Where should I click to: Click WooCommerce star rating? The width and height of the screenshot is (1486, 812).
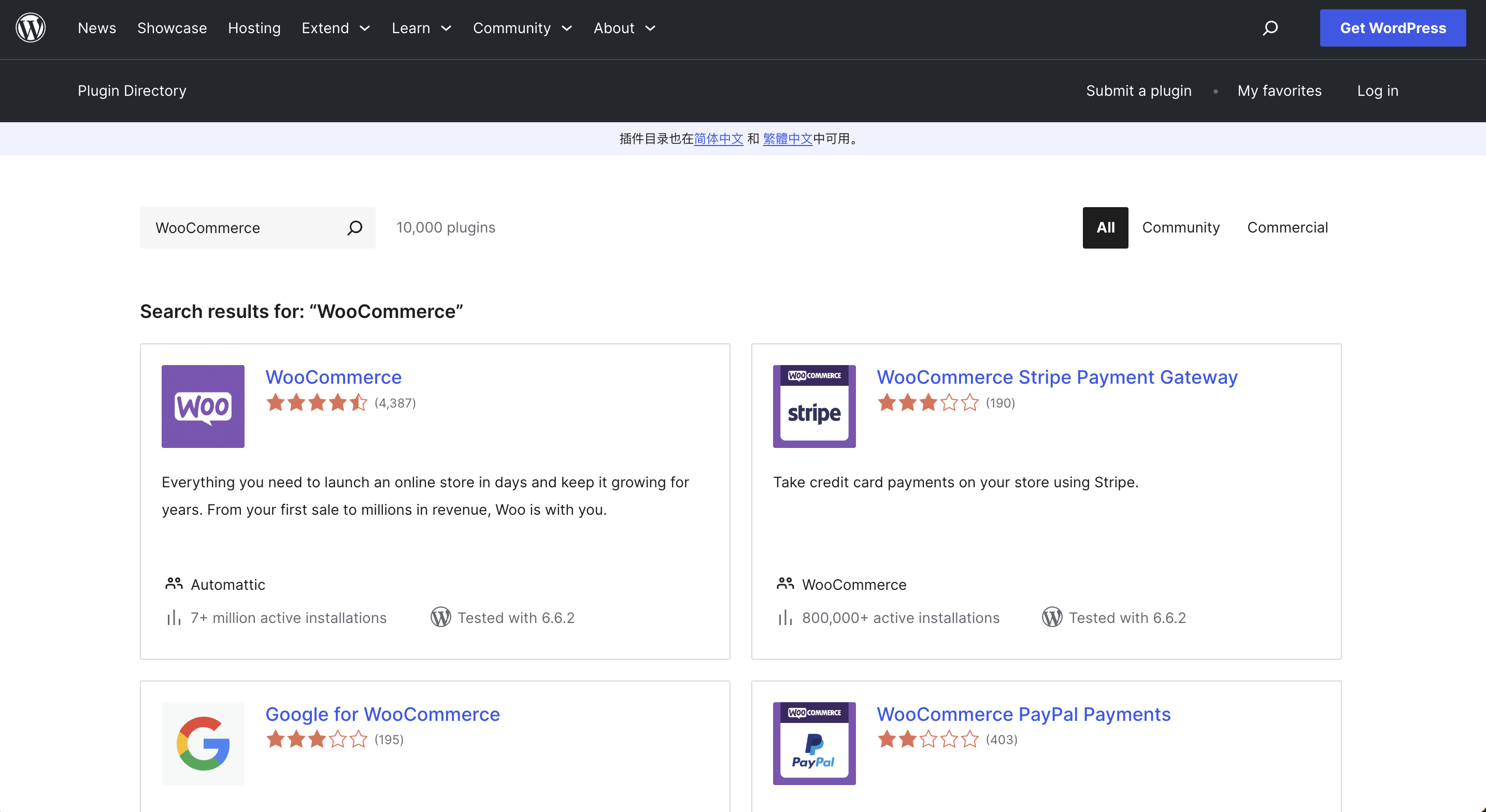click(x=317, y=402)
